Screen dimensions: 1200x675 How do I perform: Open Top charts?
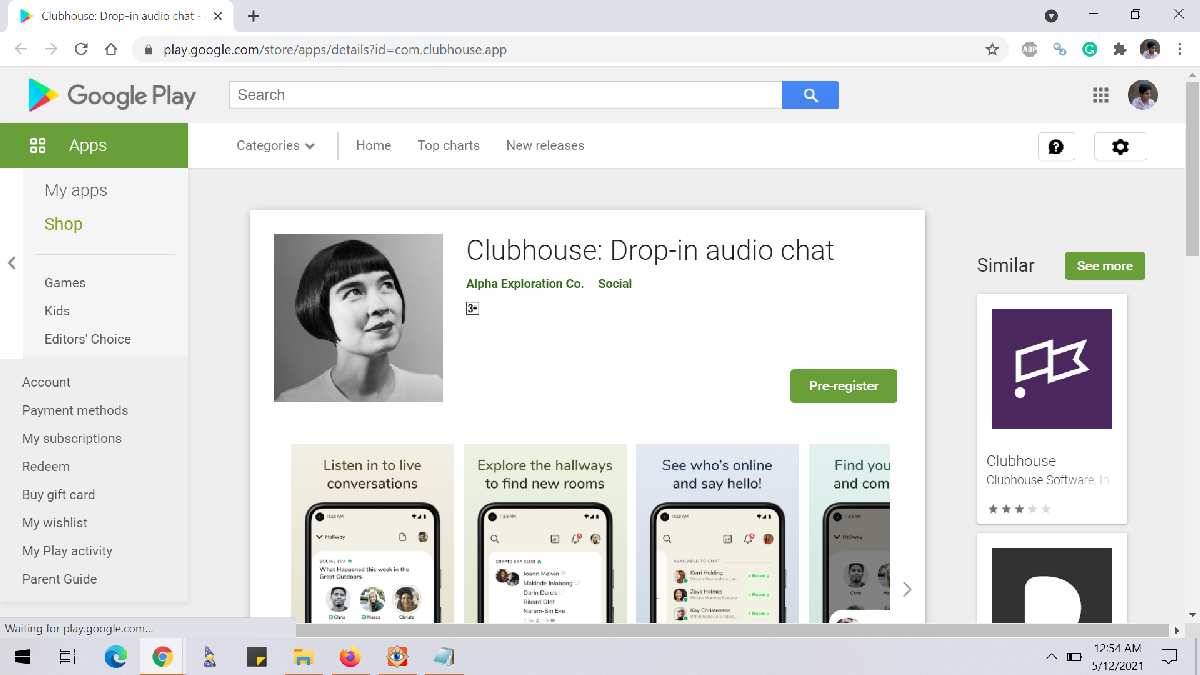[448, 145]
